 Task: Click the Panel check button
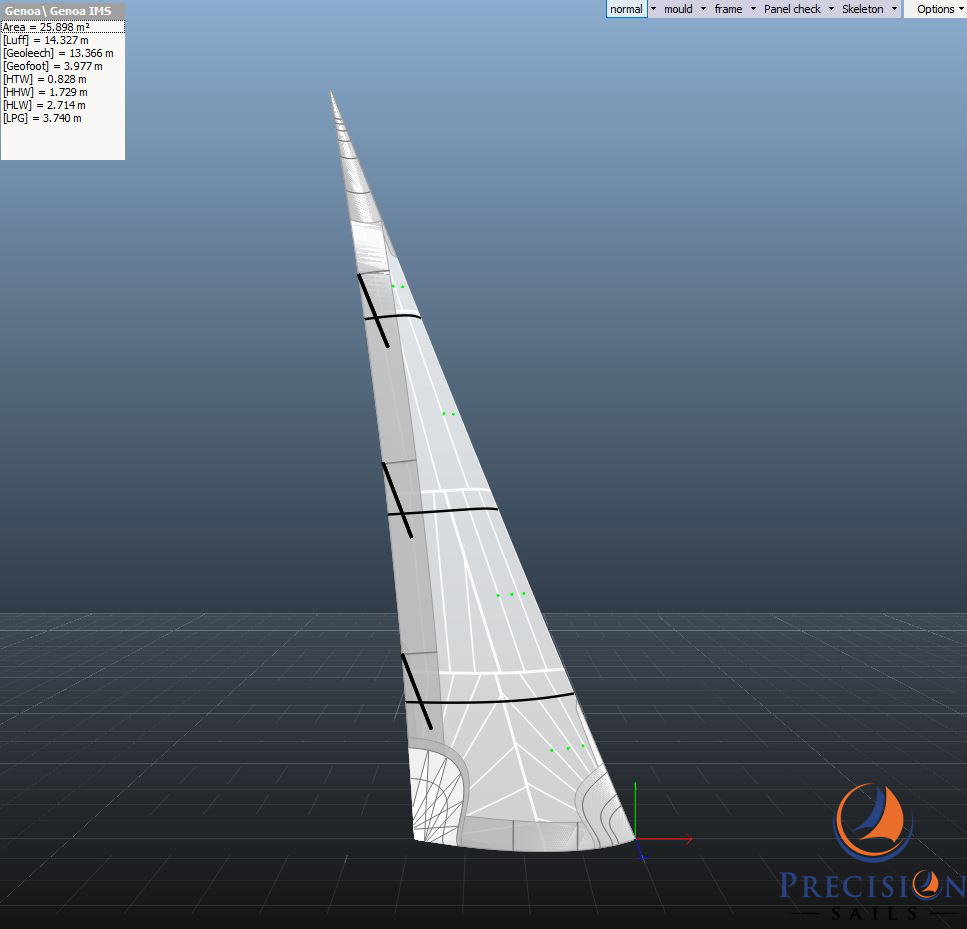pos(792,9)
